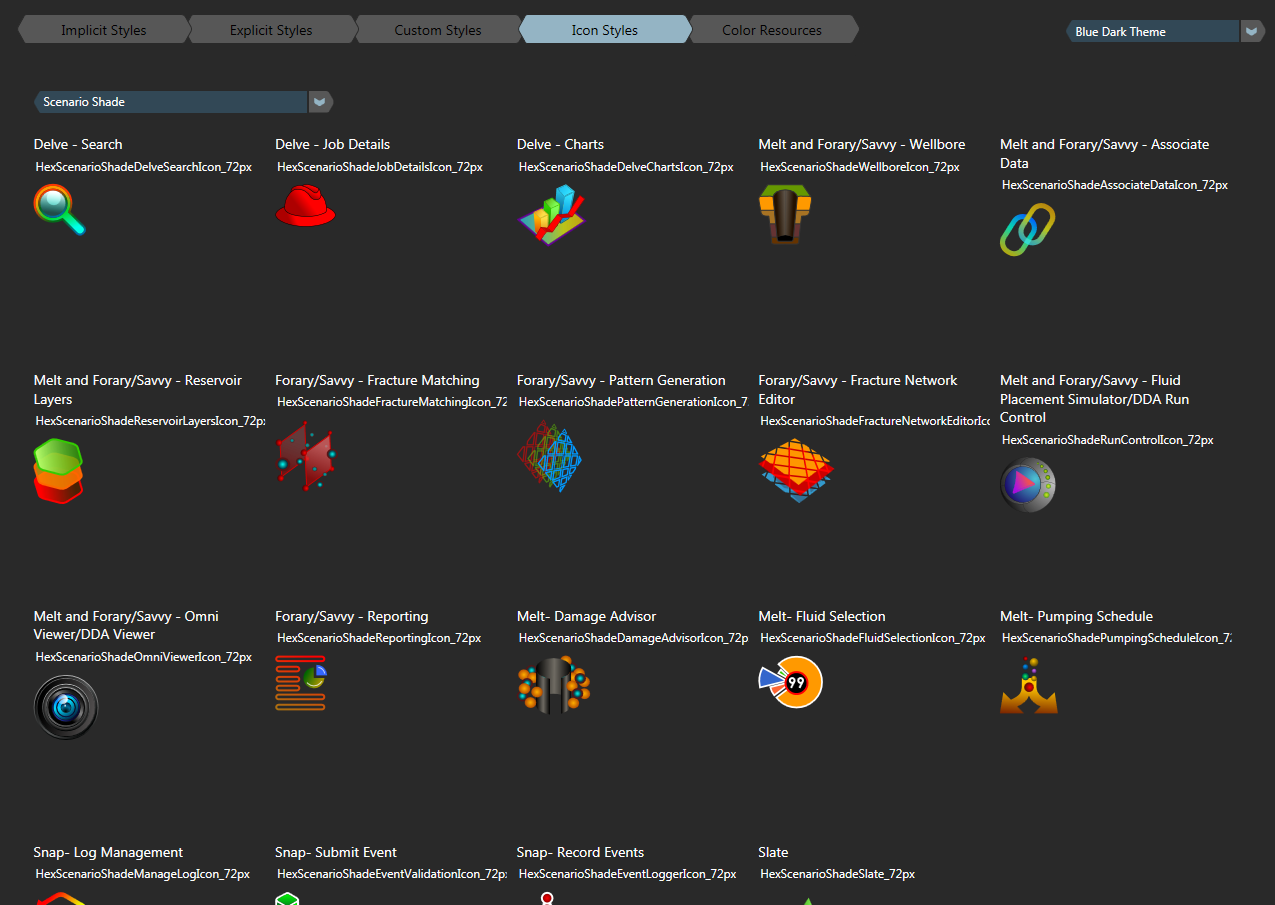Click 'Melt and Forary/Savvy - Wellbore' label

coord(862,144)
